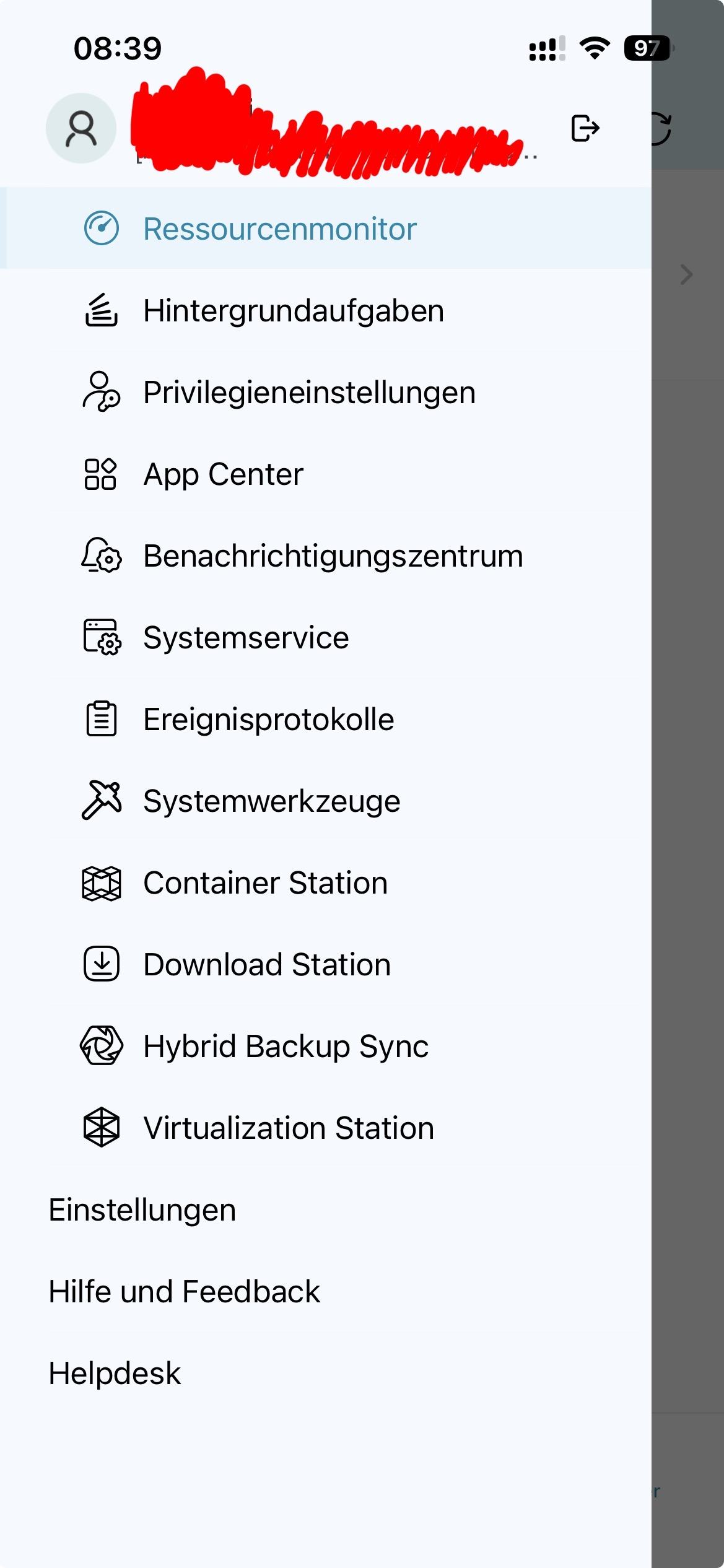Tap the dimmed overlay to close the drawer
724x1568 pixels.
[x=687, y=867]
